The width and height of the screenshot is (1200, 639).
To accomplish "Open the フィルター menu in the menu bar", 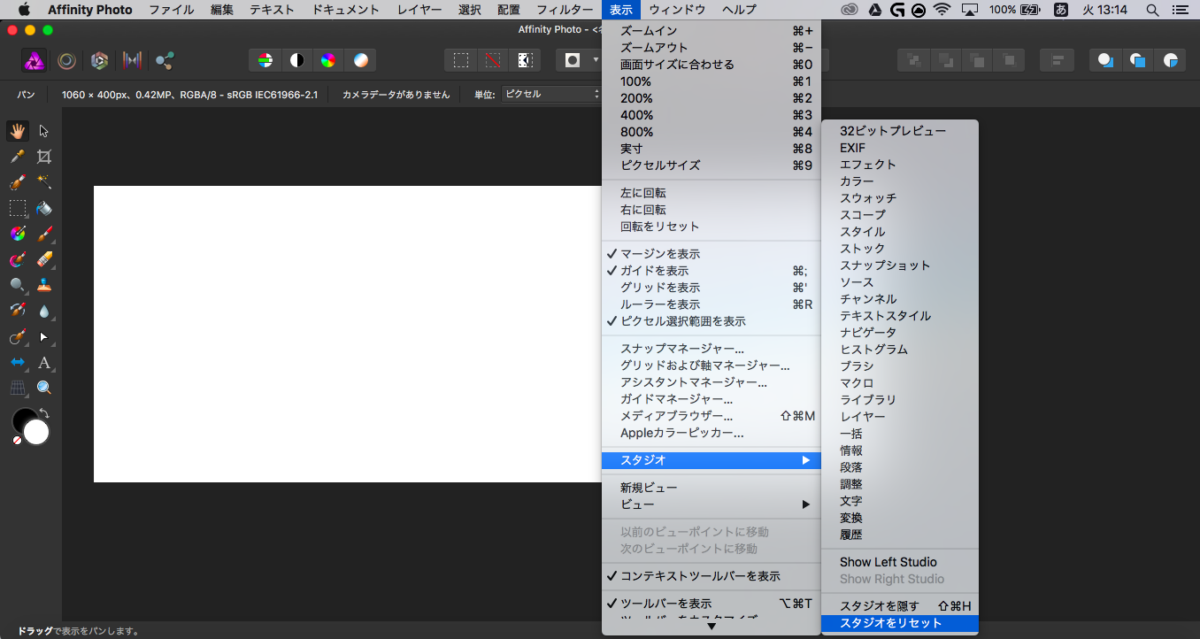I will click(x=564, y=10).
